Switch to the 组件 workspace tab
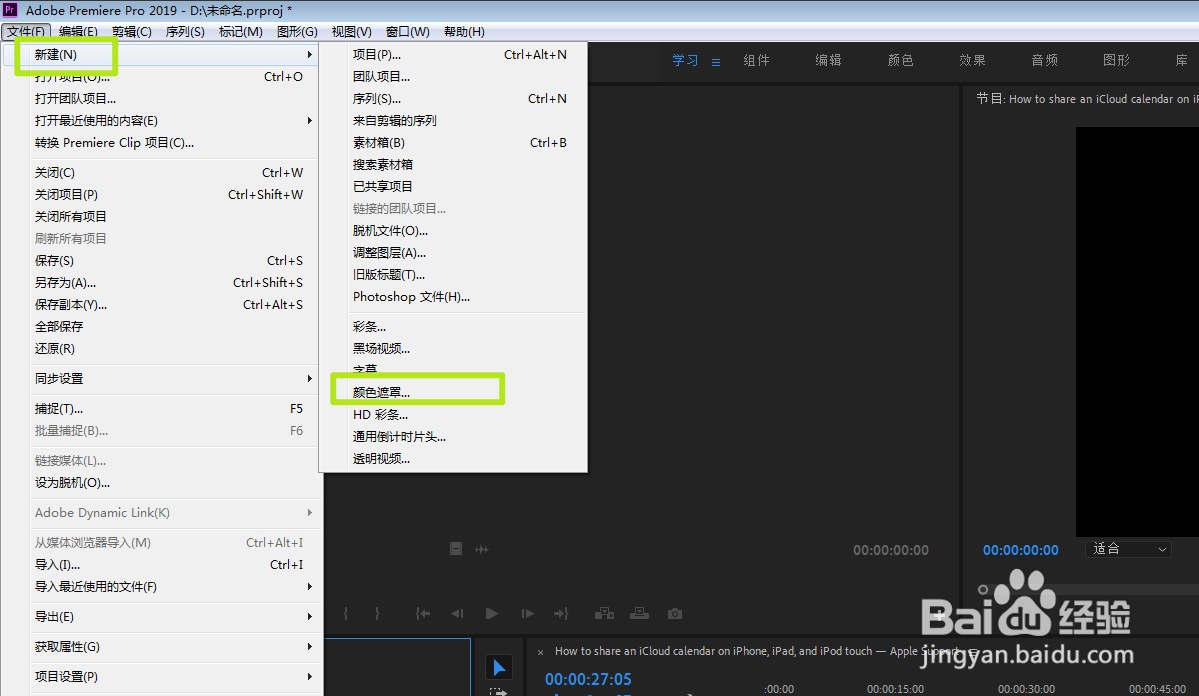Screen dimensions: 1199x696 click(756, 60)
